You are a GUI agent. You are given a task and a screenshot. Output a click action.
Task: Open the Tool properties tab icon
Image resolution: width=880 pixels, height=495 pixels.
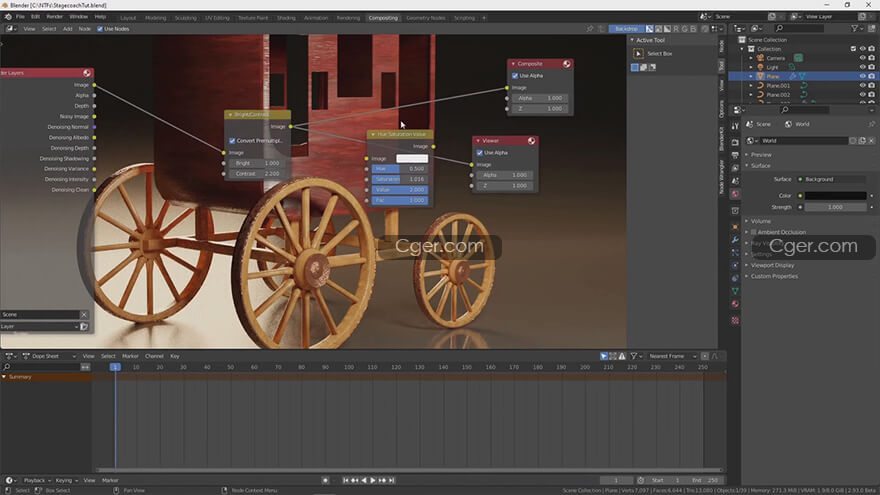[x=735, y=126]
